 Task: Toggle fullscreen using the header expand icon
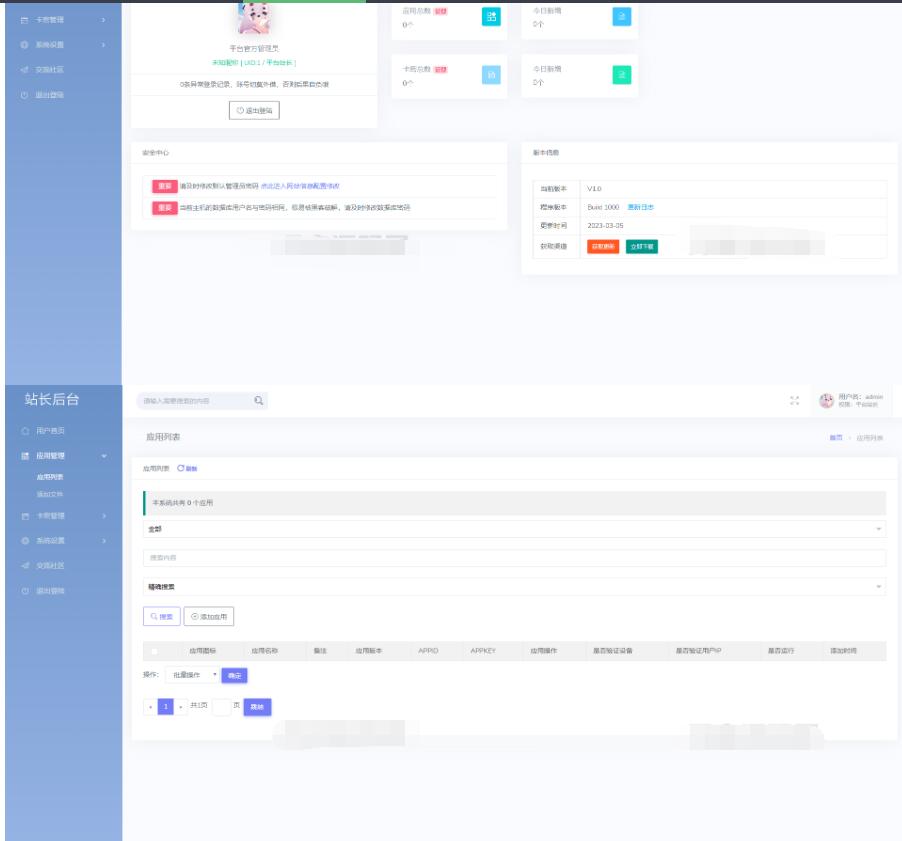point(794,401)
